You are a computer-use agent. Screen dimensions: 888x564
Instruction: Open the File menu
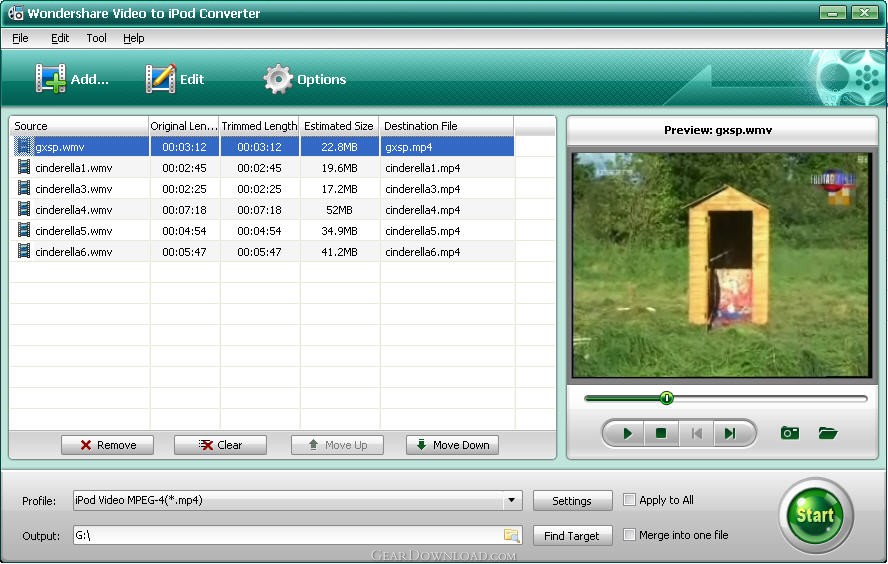coord(20,38)
